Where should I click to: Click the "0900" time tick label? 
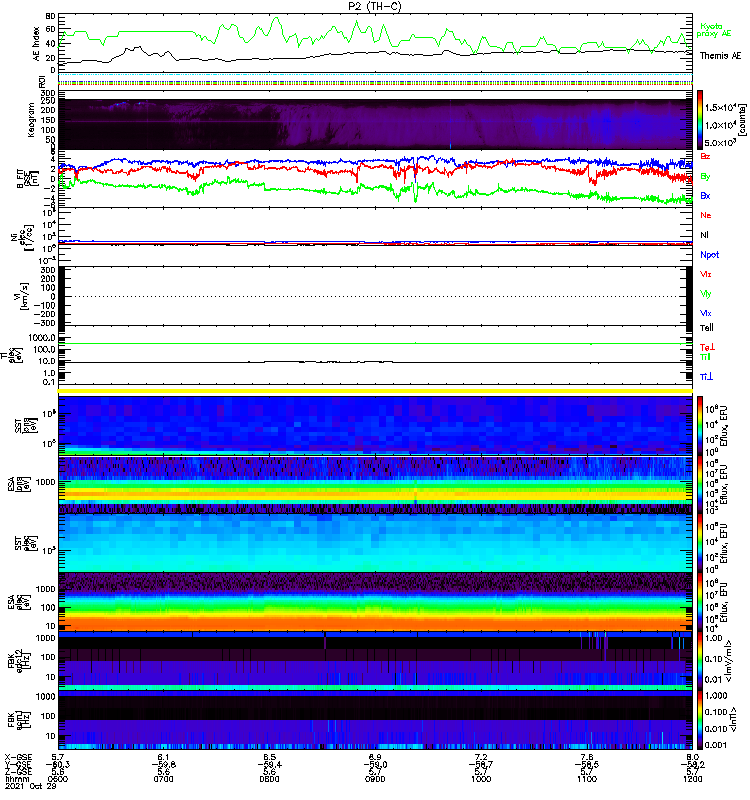pyautogui.click(x=375, y=779)
